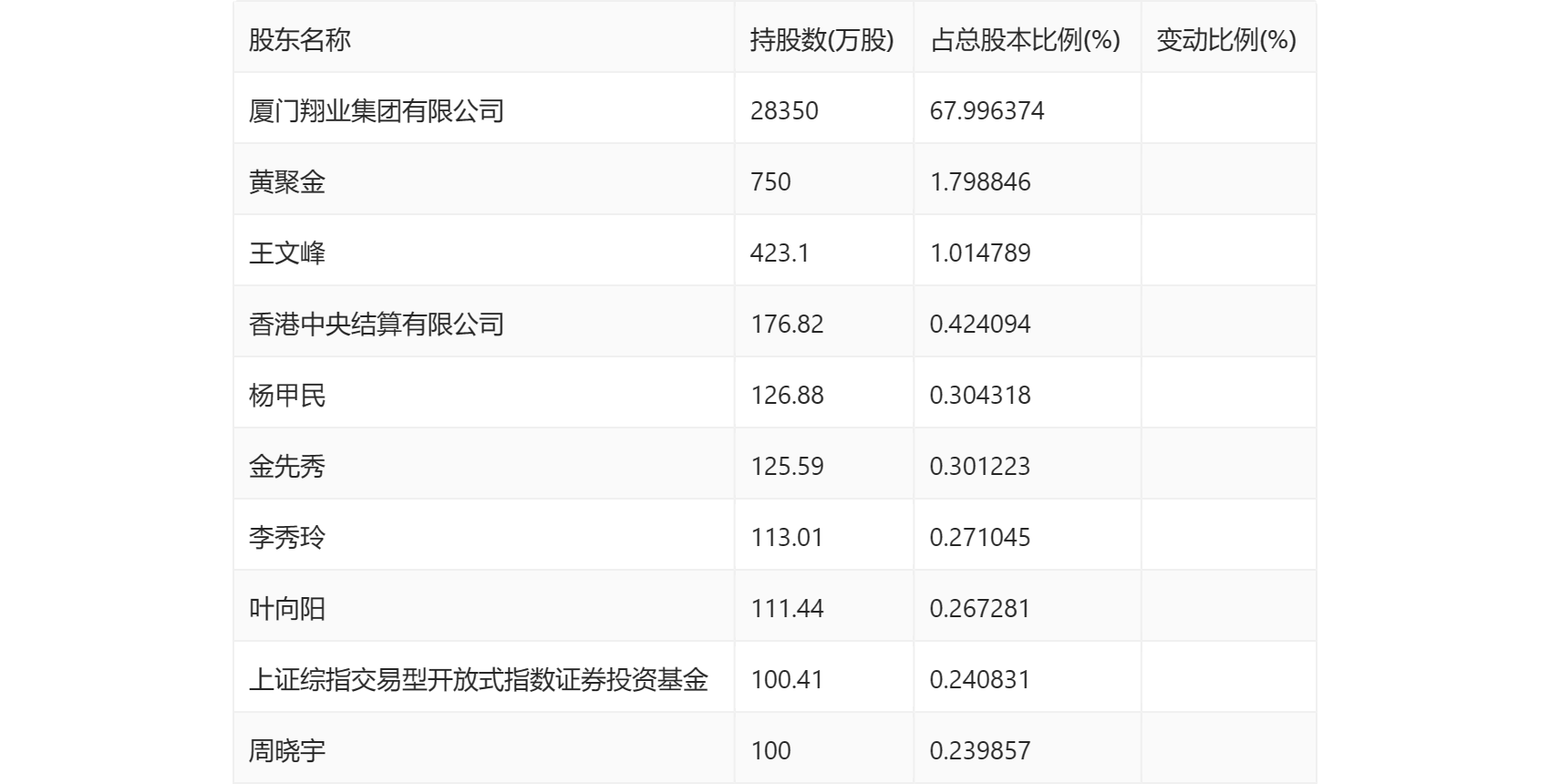Select shareholder 香港中央结算有限公司
The width and height of the screenshot is (1550, 784).
tap(377, 325)
